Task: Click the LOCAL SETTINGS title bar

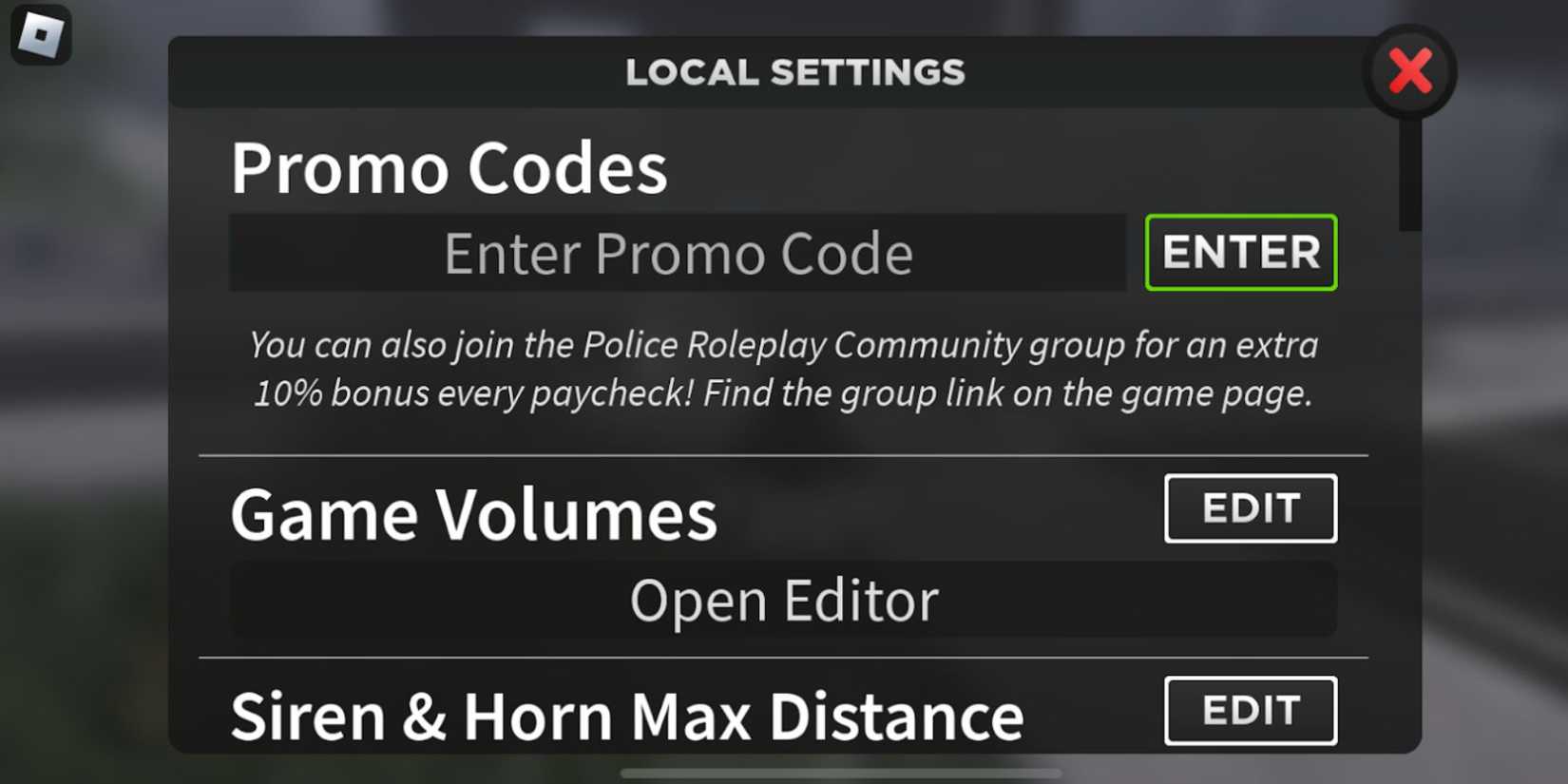Action: pos(794,72)
